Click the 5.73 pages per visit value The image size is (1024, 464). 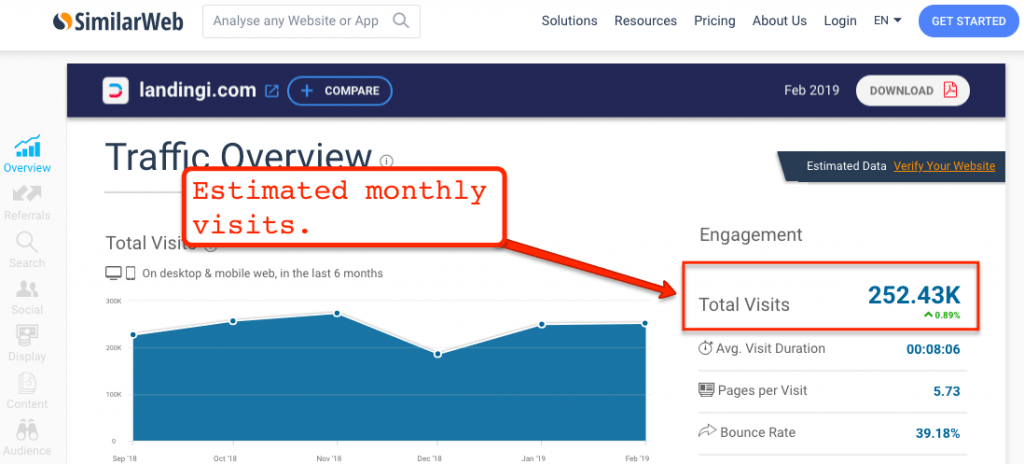click(x=946, y=391)
